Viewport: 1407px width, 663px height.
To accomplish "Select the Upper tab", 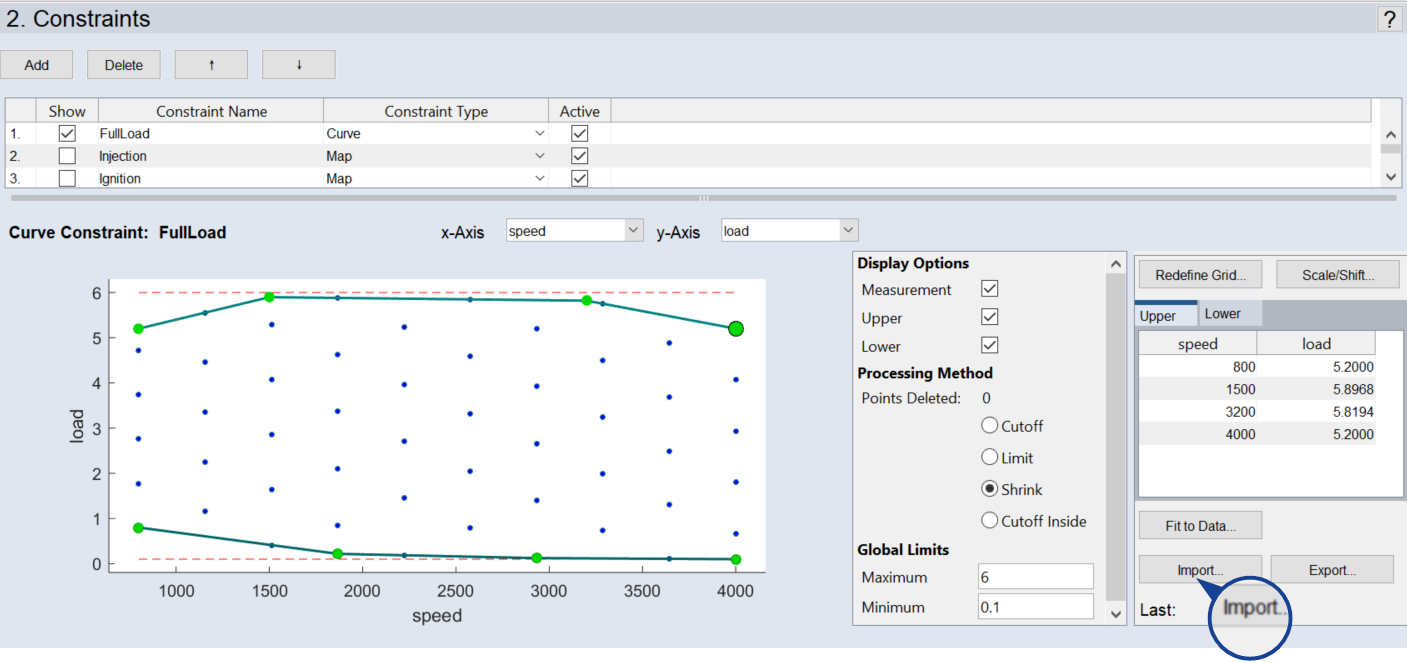I will 1159,315.
